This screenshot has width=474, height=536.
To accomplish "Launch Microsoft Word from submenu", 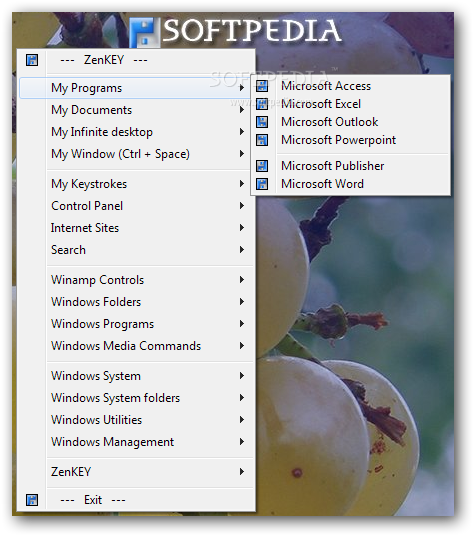I will pos(351,184).
